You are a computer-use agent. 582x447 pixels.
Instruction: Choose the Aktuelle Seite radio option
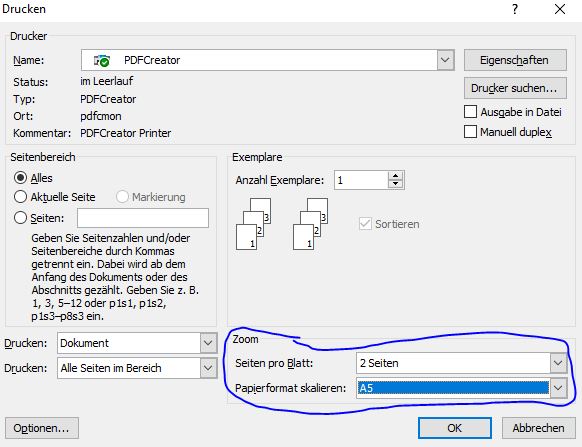[x=20, y=196]
